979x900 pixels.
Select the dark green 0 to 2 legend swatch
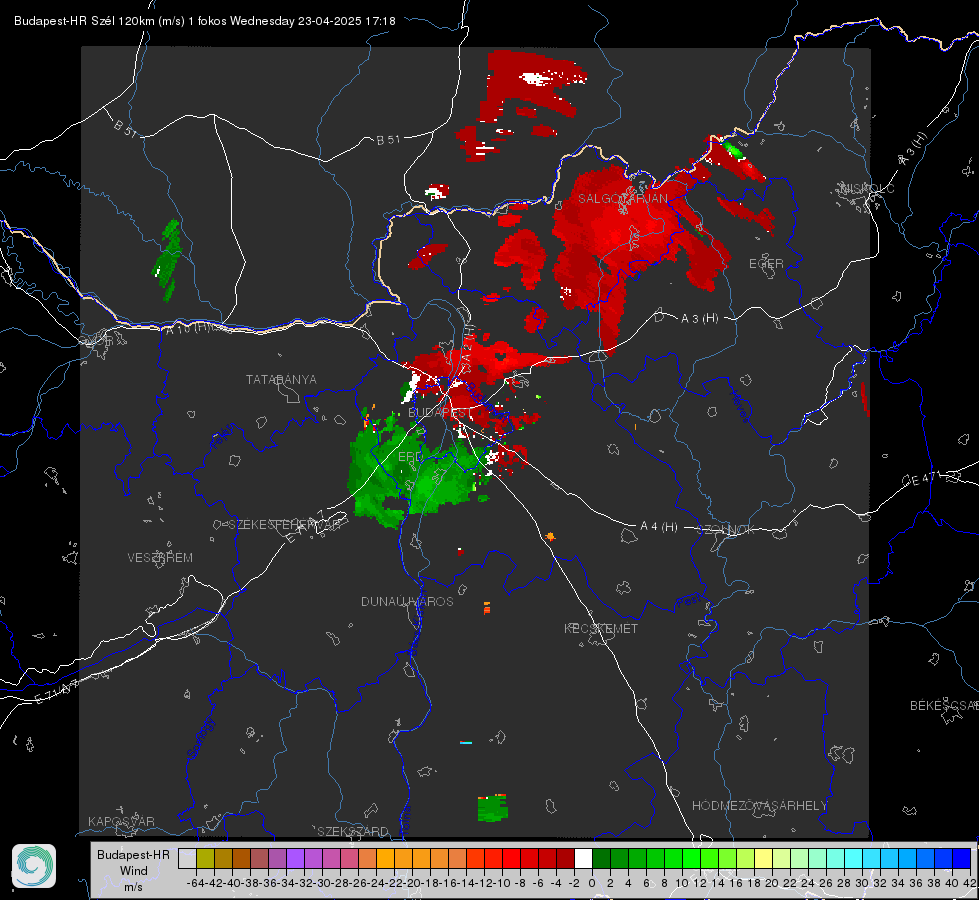[x=601, y=858]
